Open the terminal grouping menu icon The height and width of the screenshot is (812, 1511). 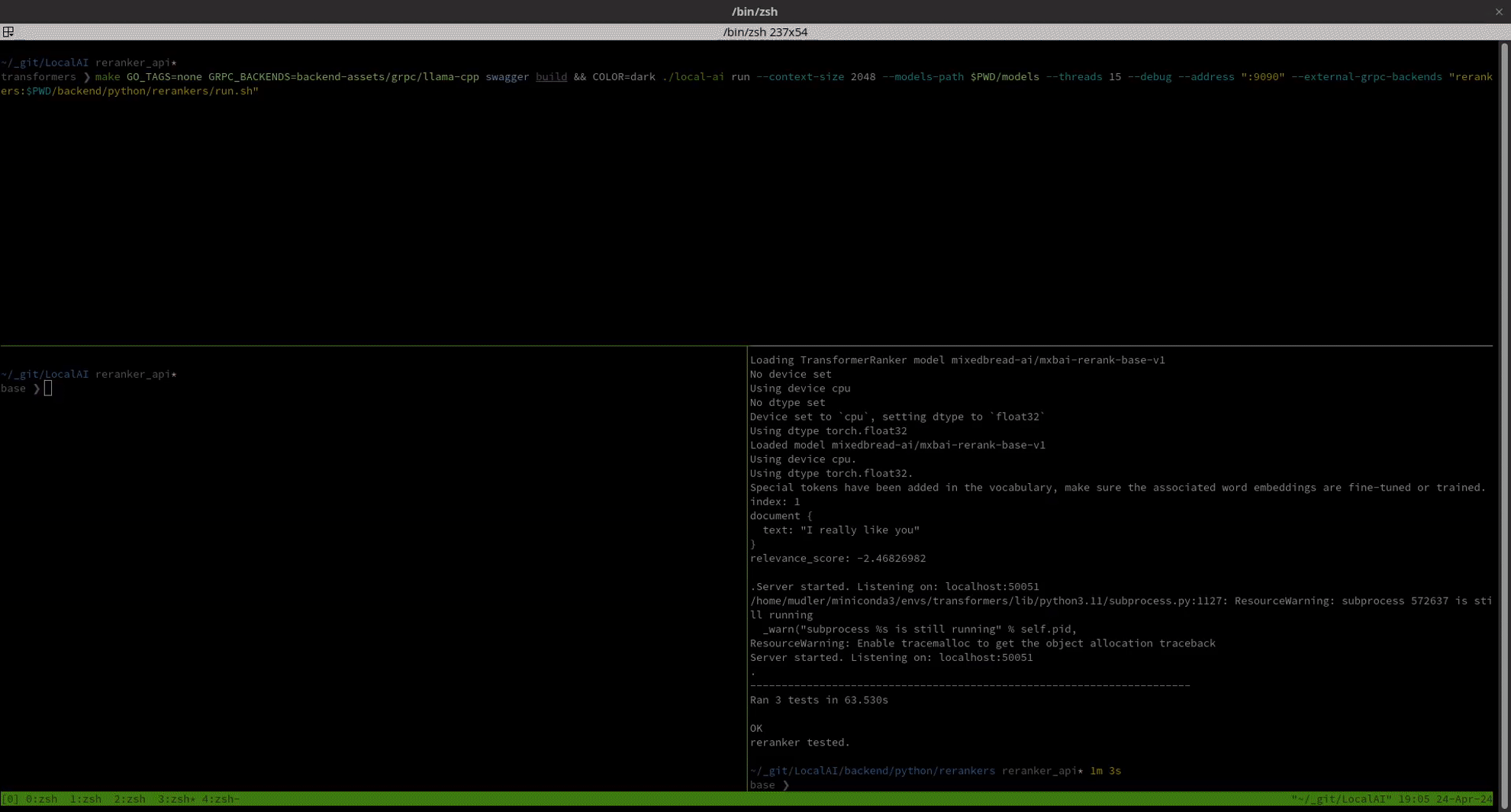(x=8, y=32)
